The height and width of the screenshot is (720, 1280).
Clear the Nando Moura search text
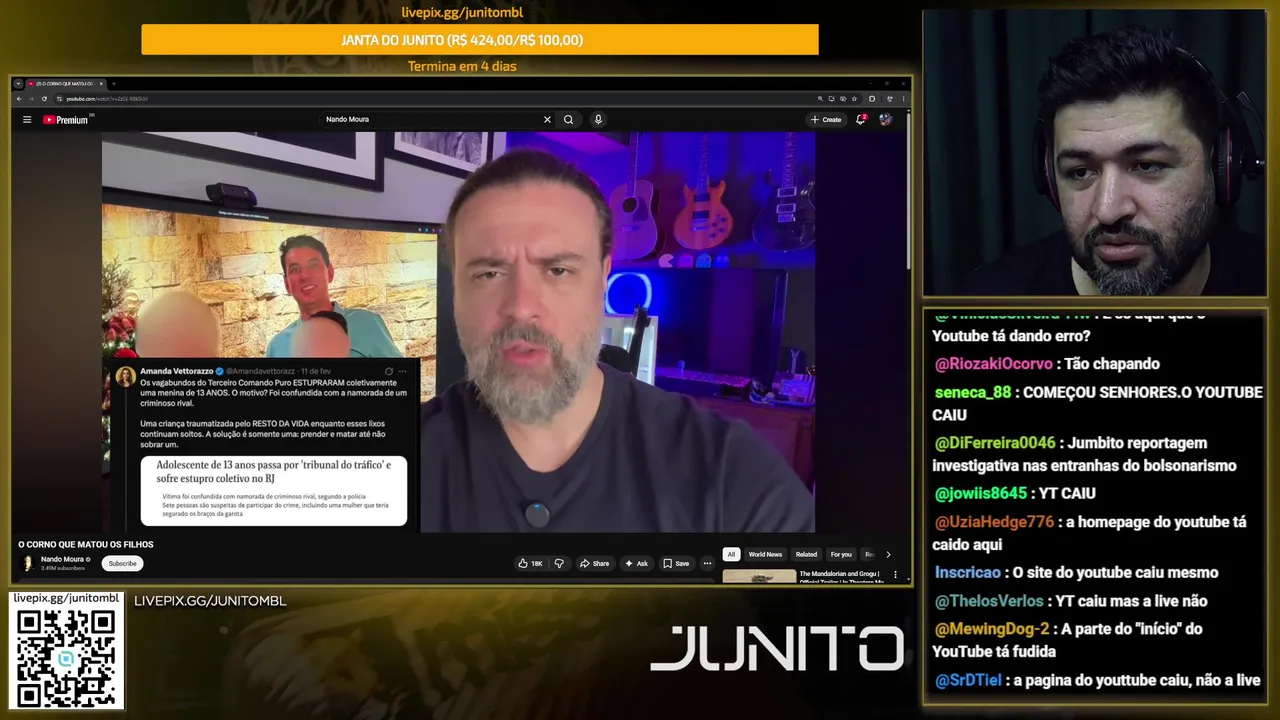547,119
